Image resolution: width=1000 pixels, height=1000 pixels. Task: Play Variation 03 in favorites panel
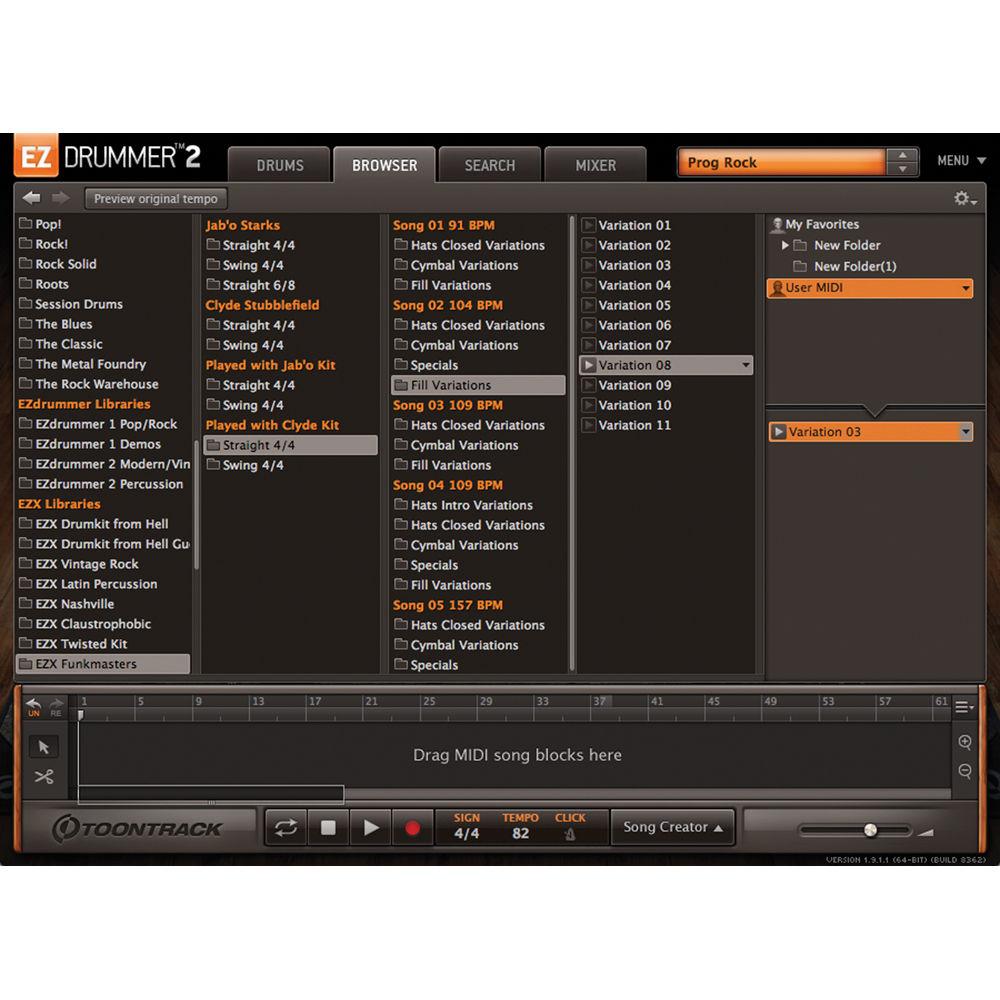[778, 432]
